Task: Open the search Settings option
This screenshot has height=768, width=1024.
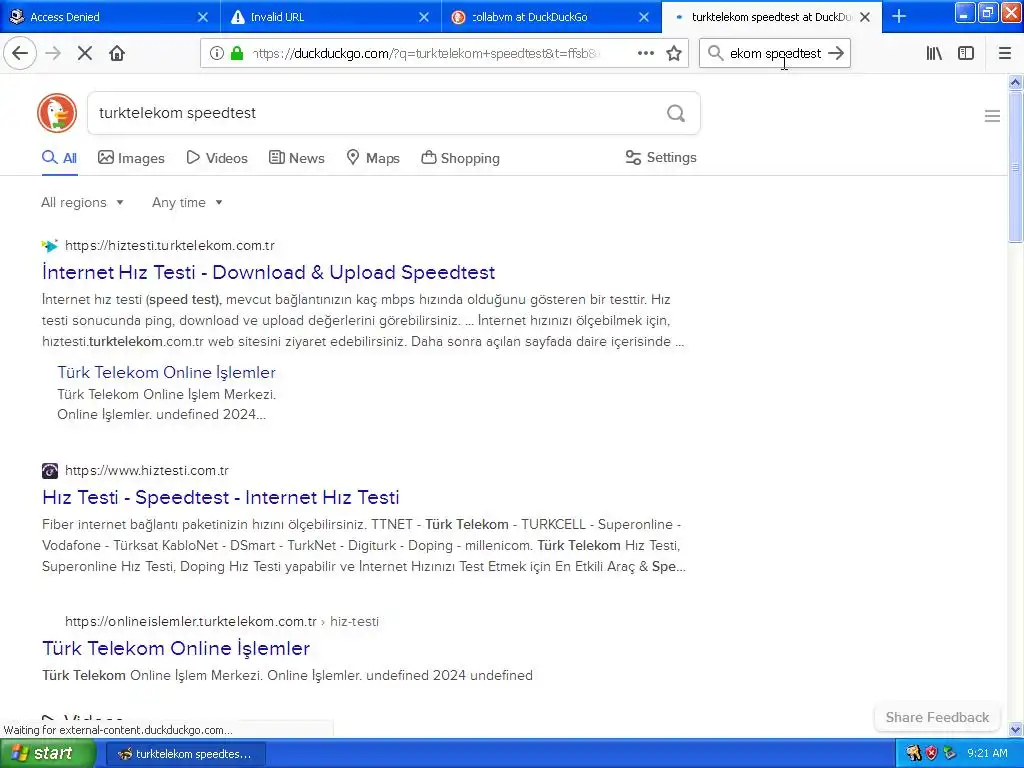Action: [x=661, y=157]
